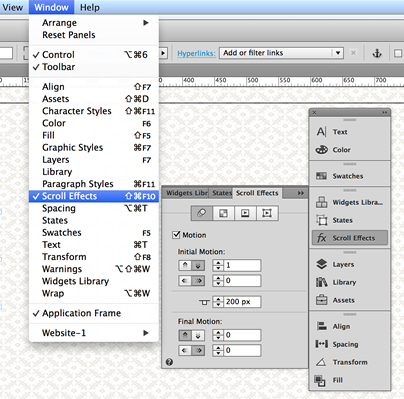This screenshot has height=399, width=404.
Task: Set initial motion direction to down
Action: [198, 265]
